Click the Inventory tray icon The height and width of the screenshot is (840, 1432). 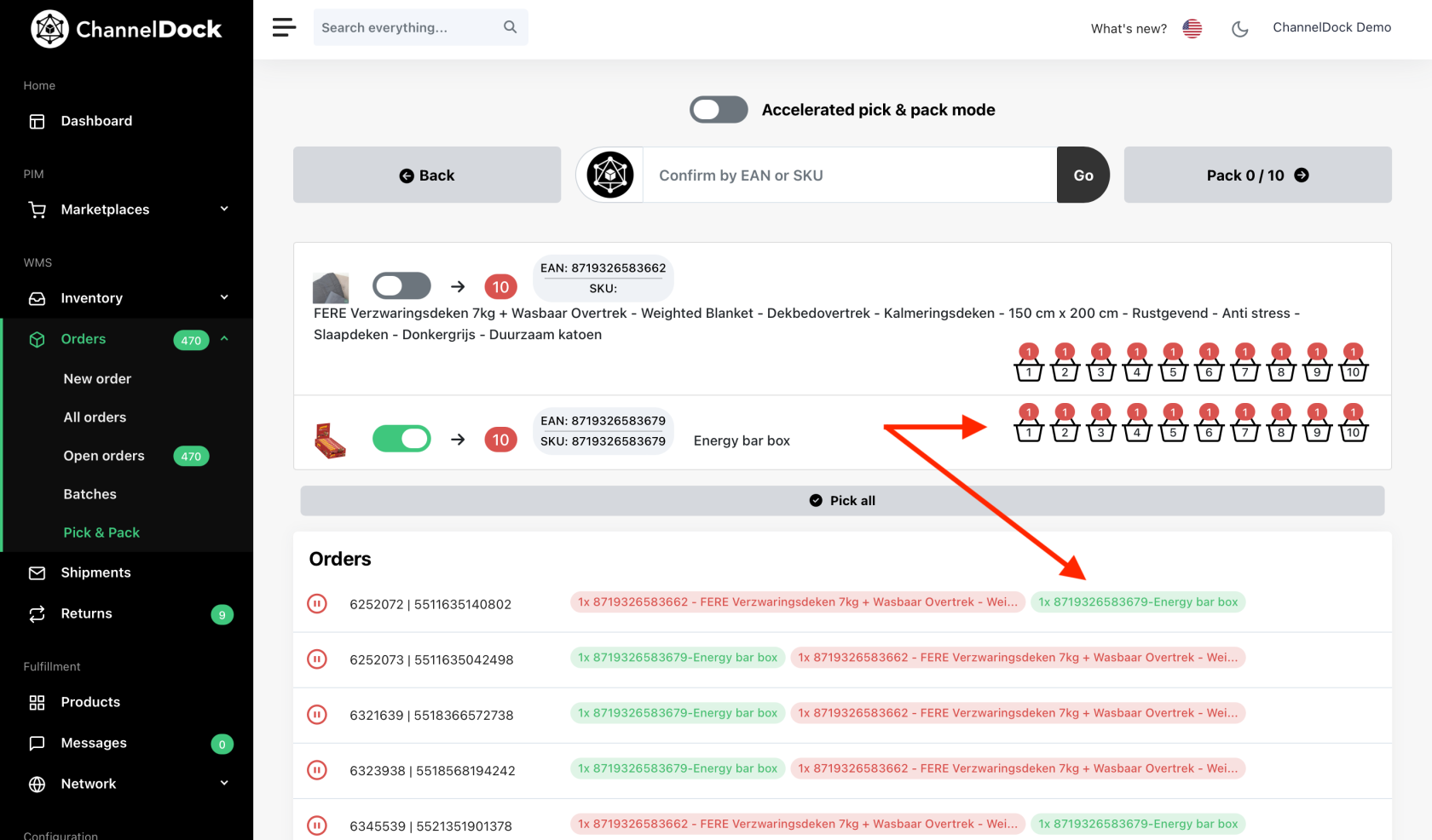click(x=37, y=298)
